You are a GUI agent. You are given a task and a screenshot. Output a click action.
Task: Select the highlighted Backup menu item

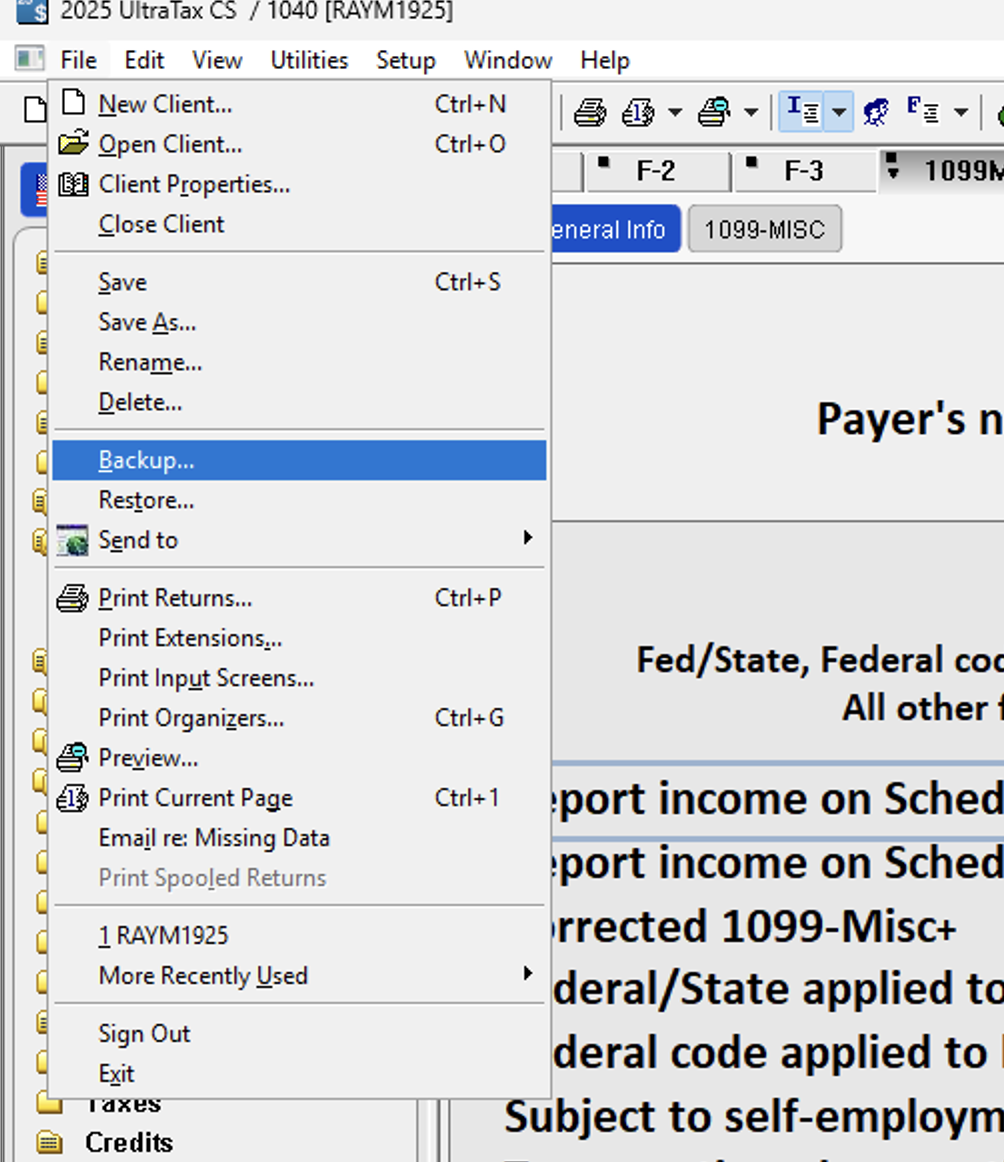click(299, 460)
